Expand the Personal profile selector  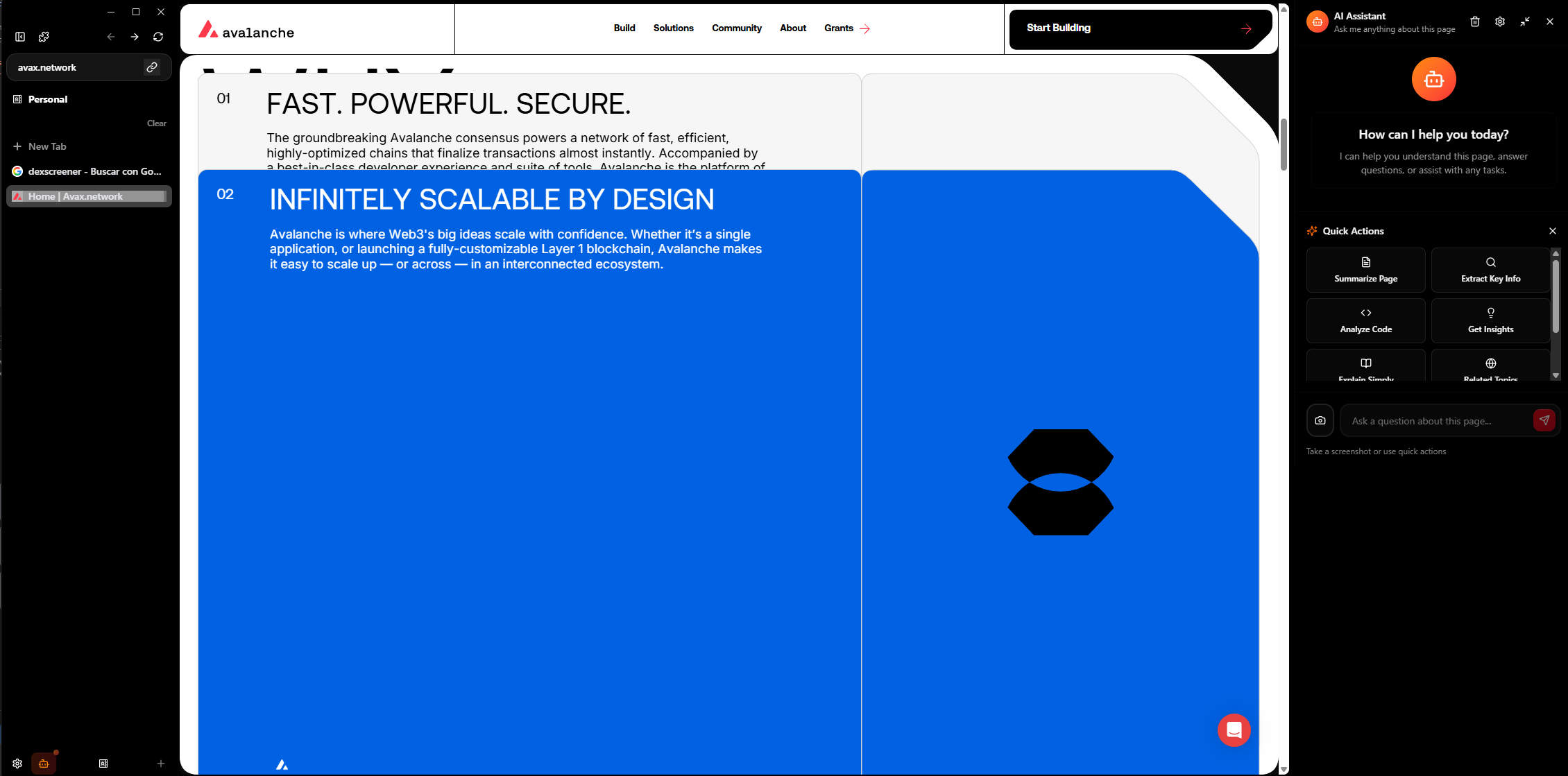47,99
